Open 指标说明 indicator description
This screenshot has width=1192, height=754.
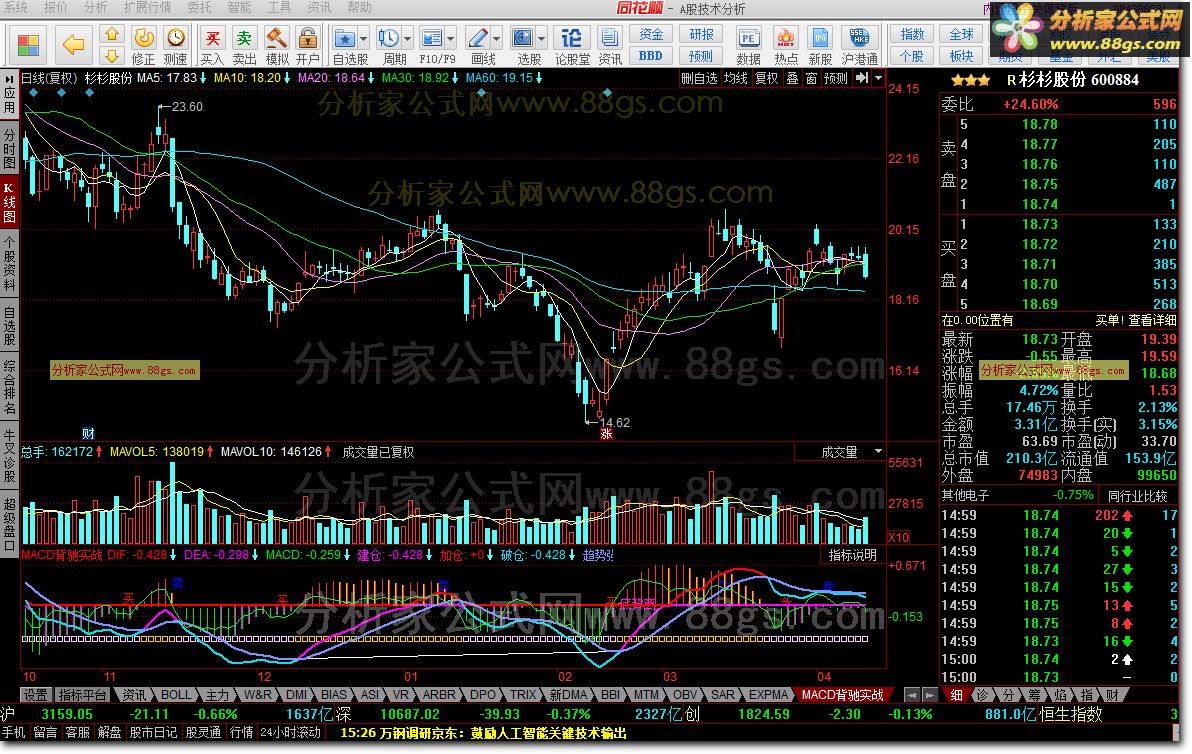[852, 556]
